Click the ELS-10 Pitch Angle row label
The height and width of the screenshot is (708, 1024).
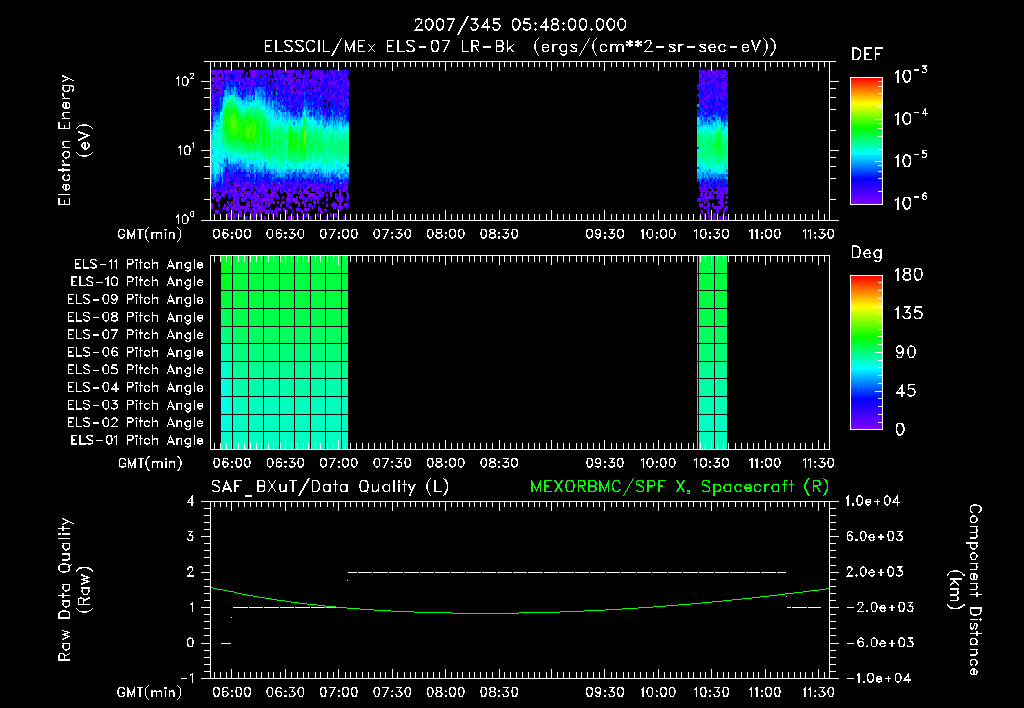[x=136, y=282]
